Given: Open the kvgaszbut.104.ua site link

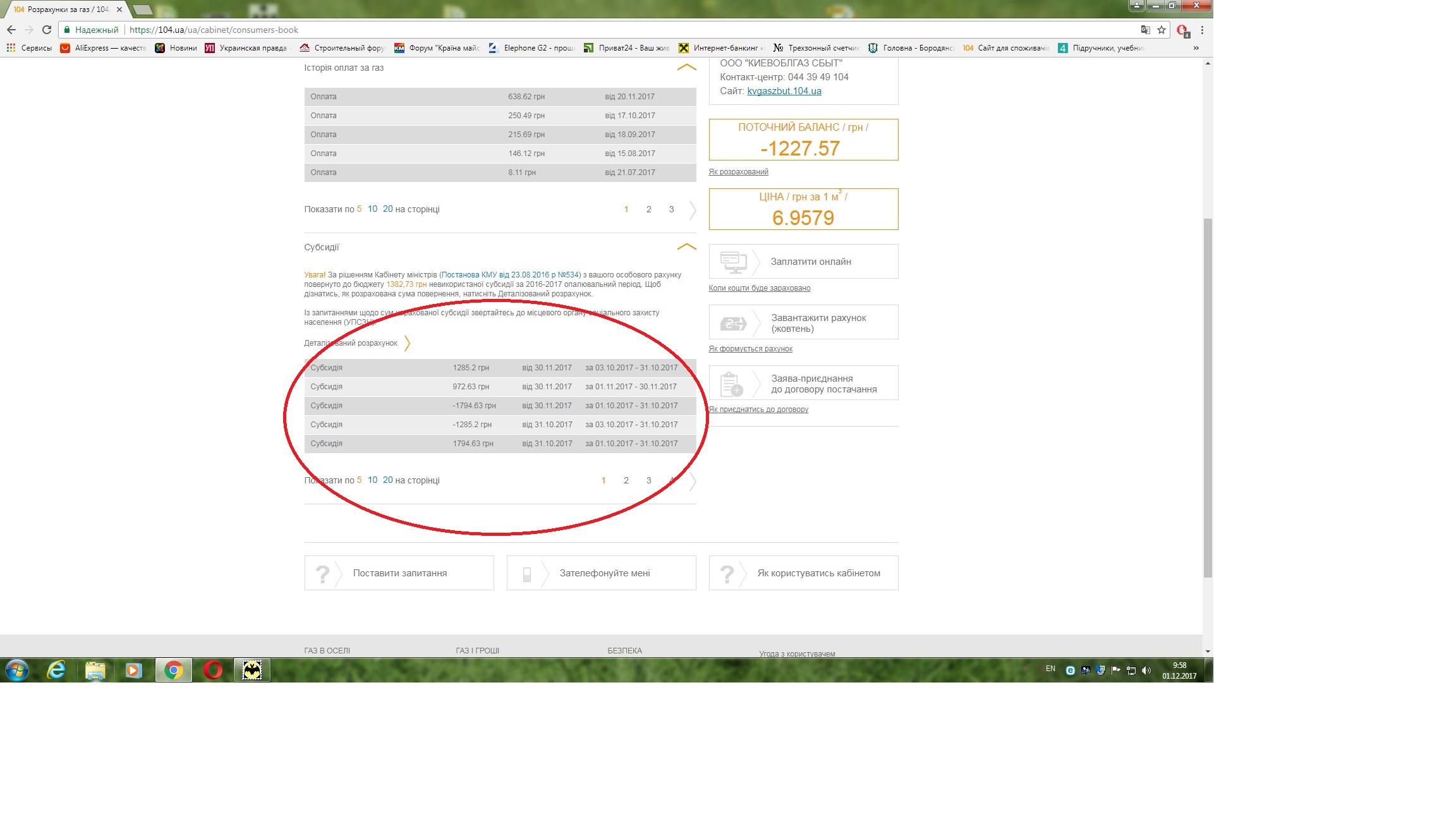Looking at the screenshot, I should [784, 91].
